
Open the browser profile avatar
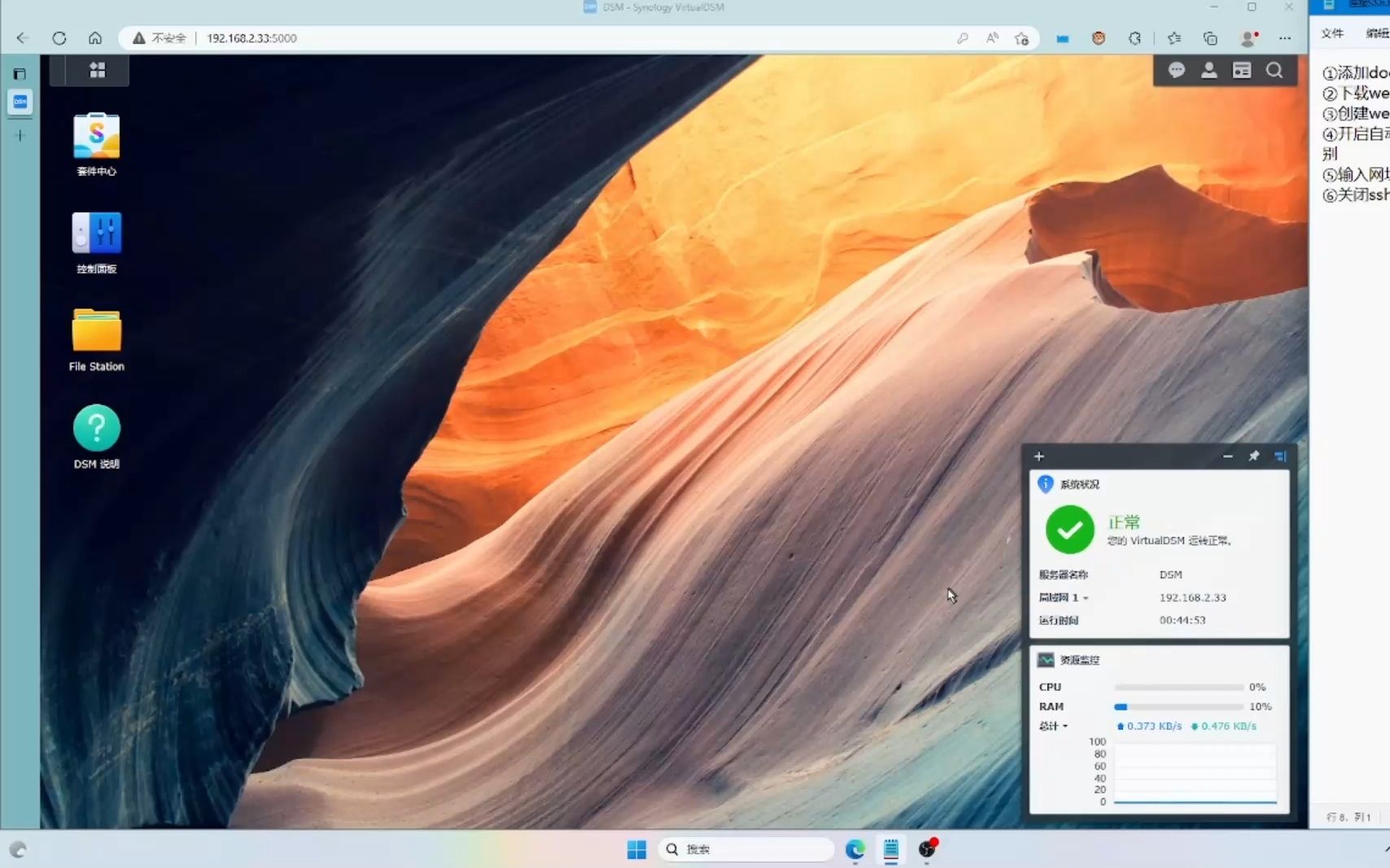click(1248, 38)
